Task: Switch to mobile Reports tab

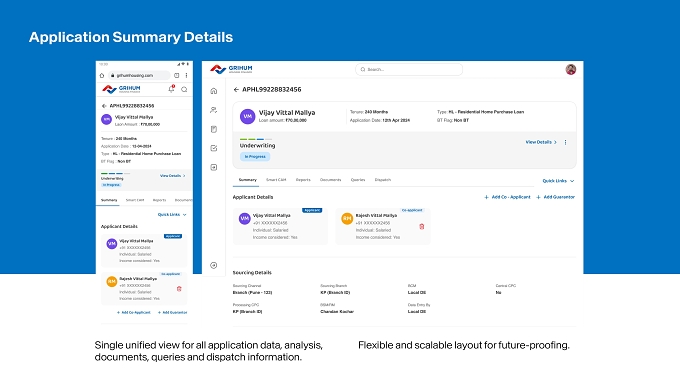Action: 160,200
